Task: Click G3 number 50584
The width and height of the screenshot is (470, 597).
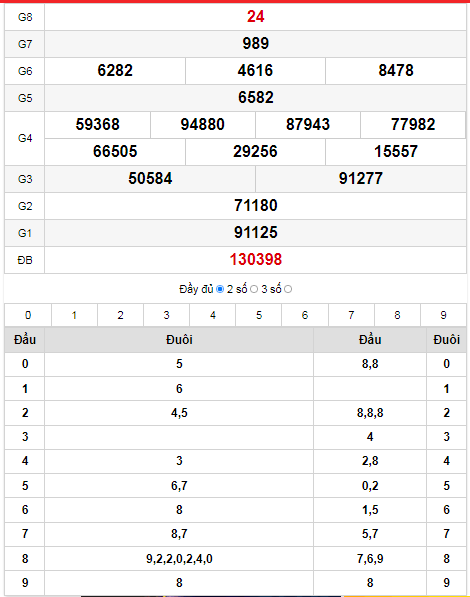Action: 150,179
